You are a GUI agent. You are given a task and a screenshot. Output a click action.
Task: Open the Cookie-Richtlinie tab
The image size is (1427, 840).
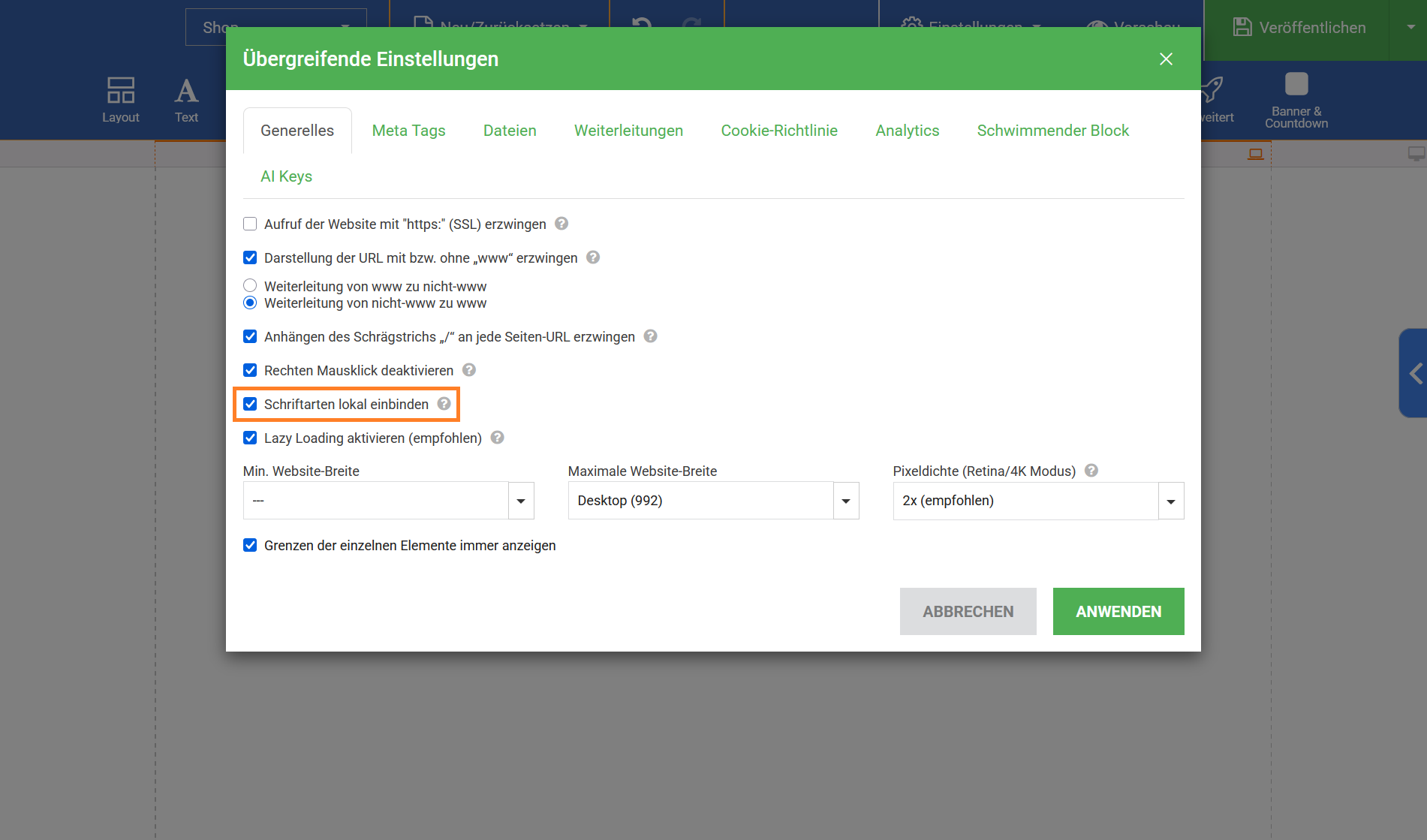click(x=778, y=131)
